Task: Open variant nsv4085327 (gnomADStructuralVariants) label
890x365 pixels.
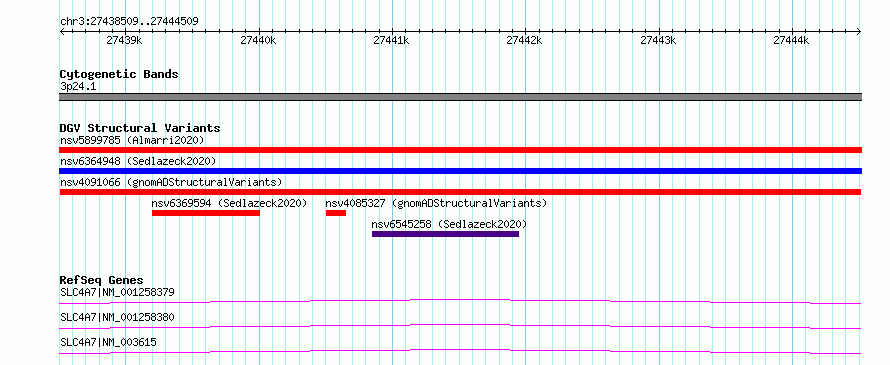Action: (x=436, y=203)
